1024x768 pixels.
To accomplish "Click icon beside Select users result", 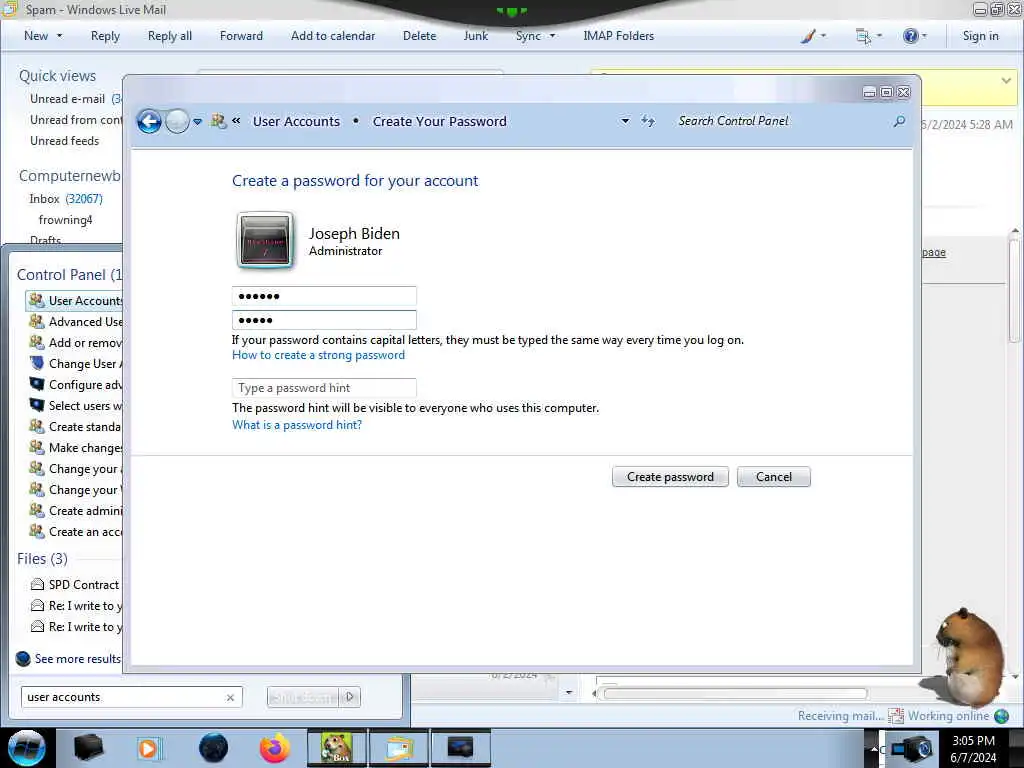I will [37, 406].
